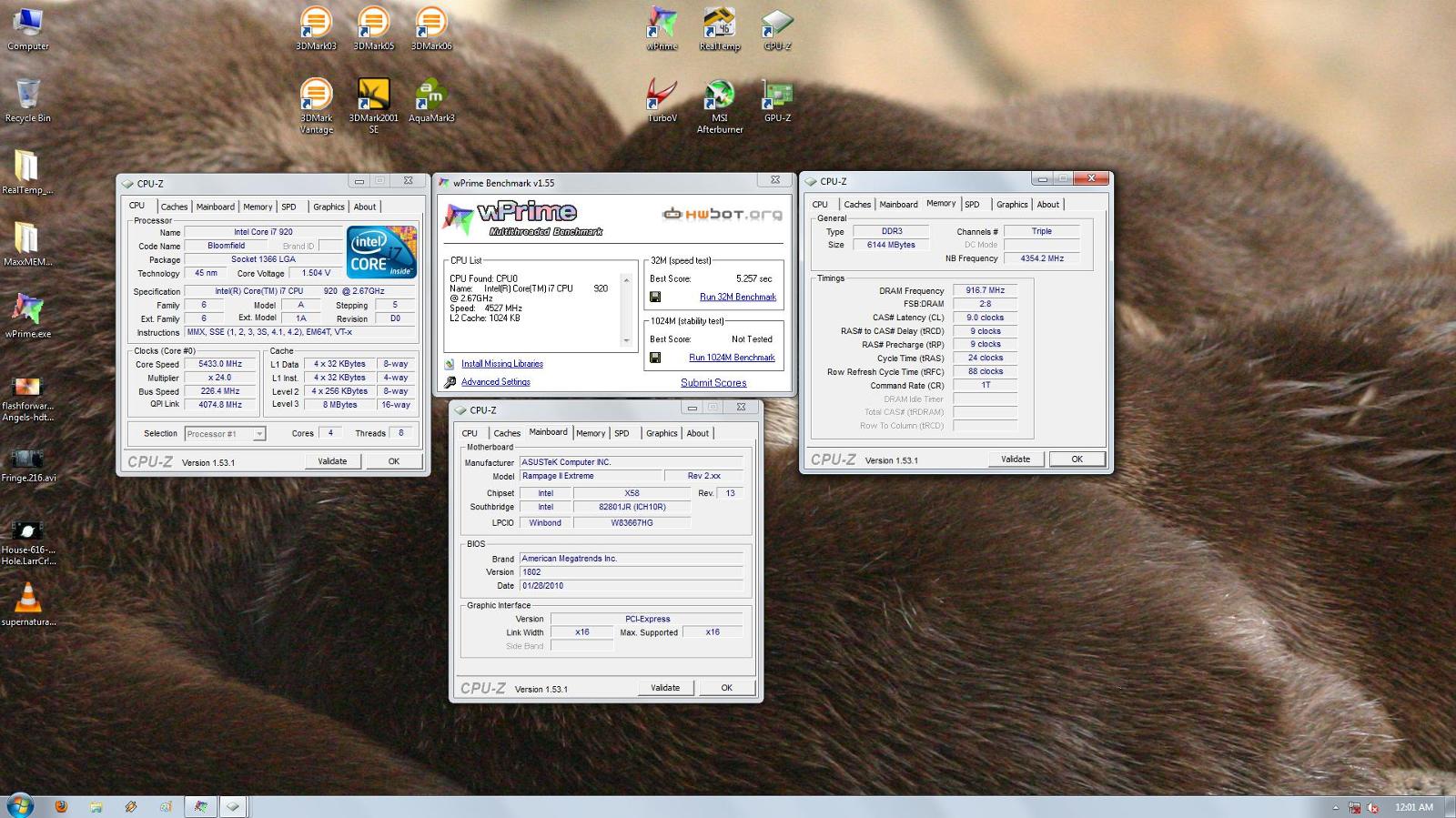Screen dimensions: 1456x818
Task: Launch Firefox from the taskbar
Action: point(61,806)
